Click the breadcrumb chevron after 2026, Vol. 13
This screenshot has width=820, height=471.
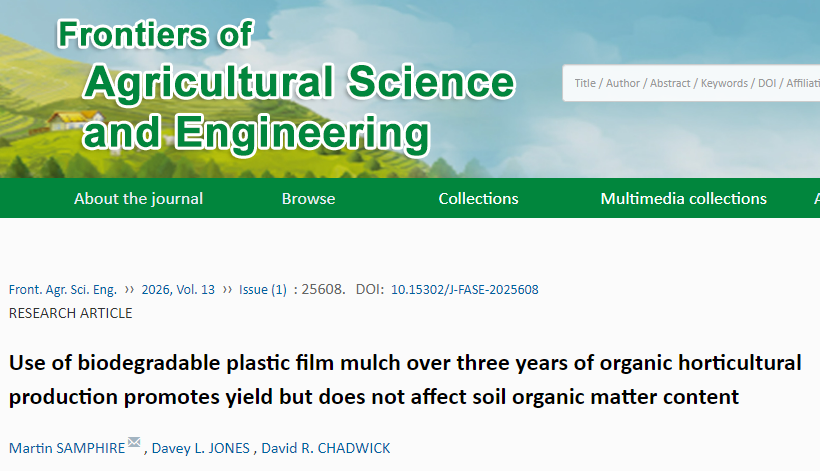(x=227, y=289)
